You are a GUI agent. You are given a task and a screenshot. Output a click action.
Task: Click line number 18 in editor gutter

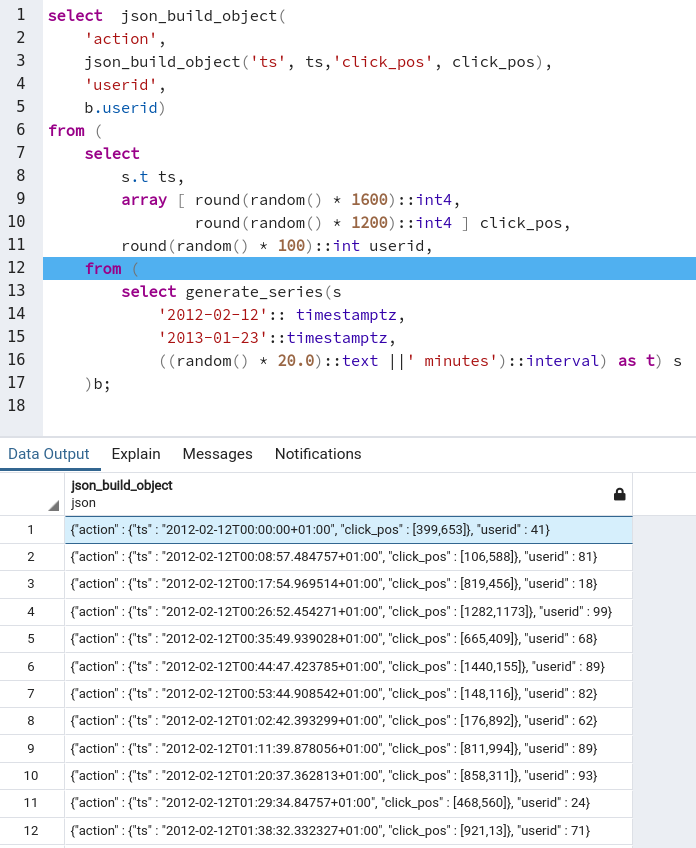click(21, 405)
